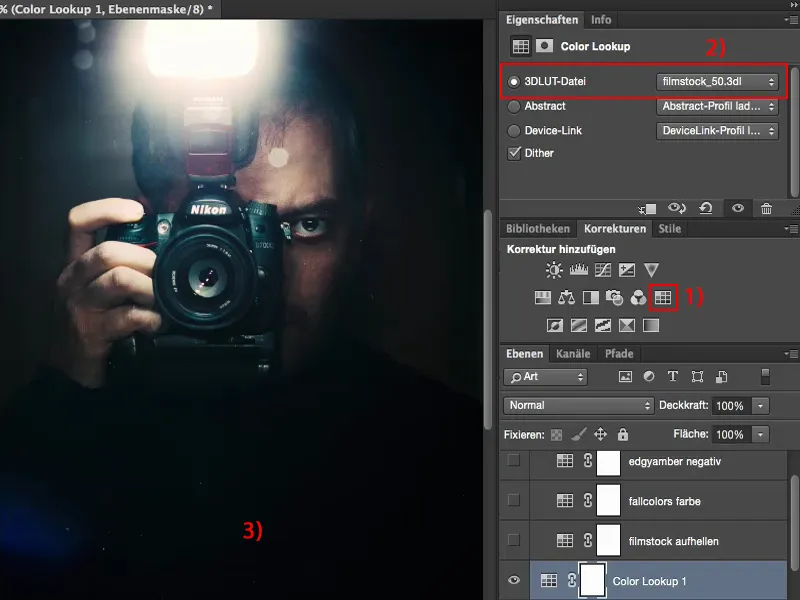
Task: Select the Color Lookup adjustment icon
Action: (665, 297)
